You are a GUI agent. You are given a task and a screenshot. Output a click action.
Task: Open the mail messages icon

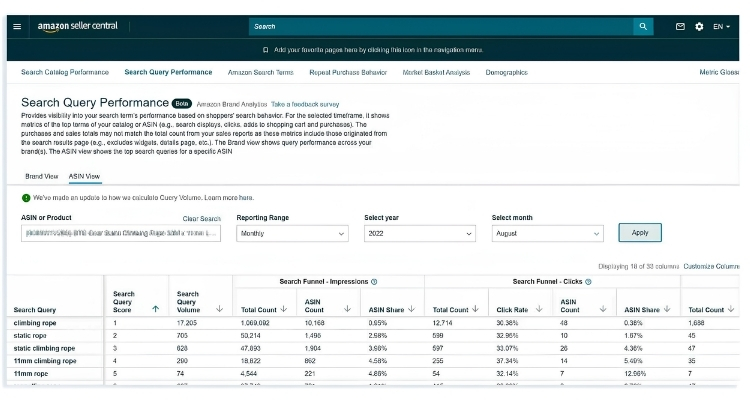point(680,26)
